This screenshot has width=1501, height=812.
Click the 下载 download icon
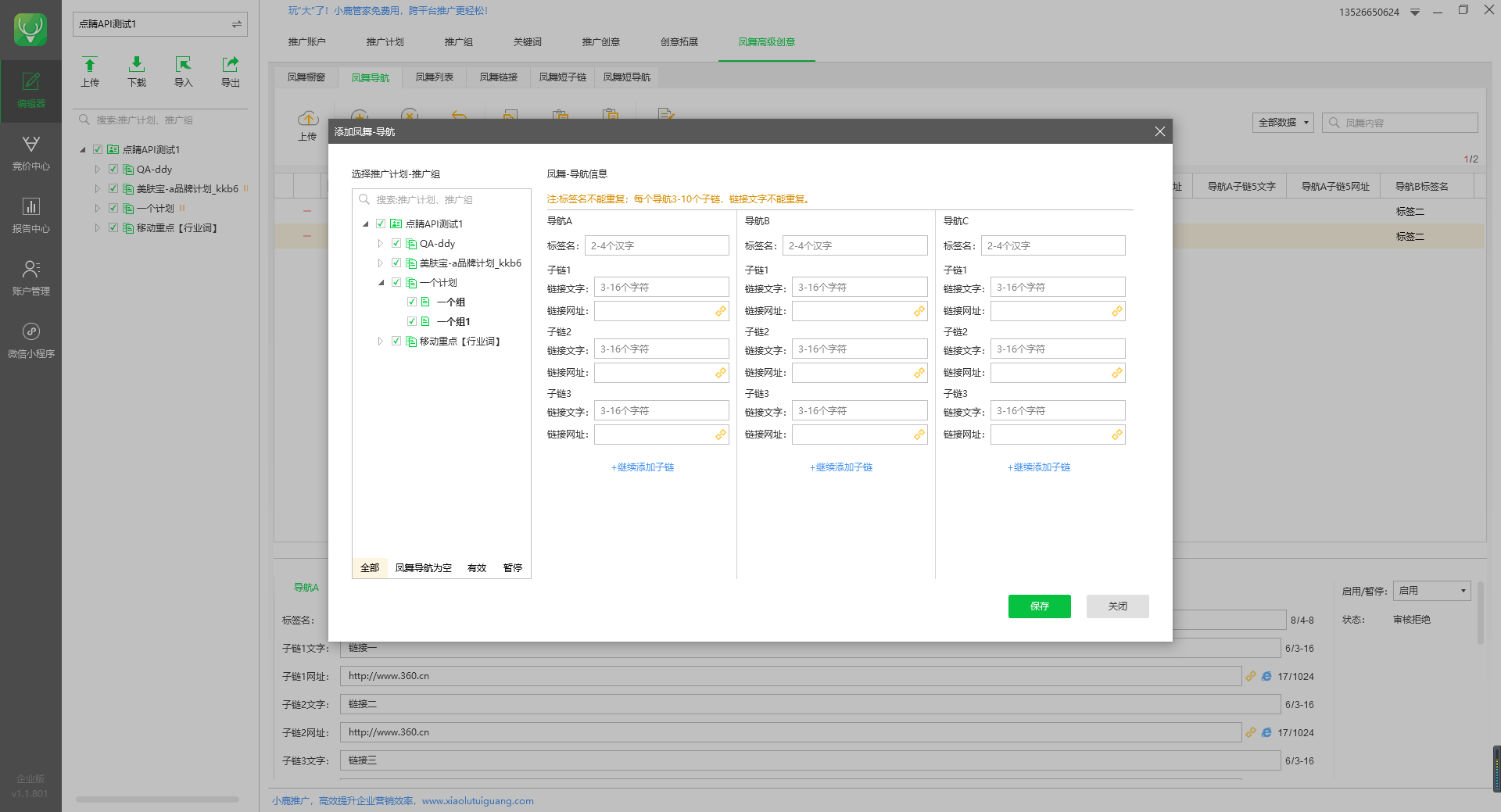click(x=137, y=71)
